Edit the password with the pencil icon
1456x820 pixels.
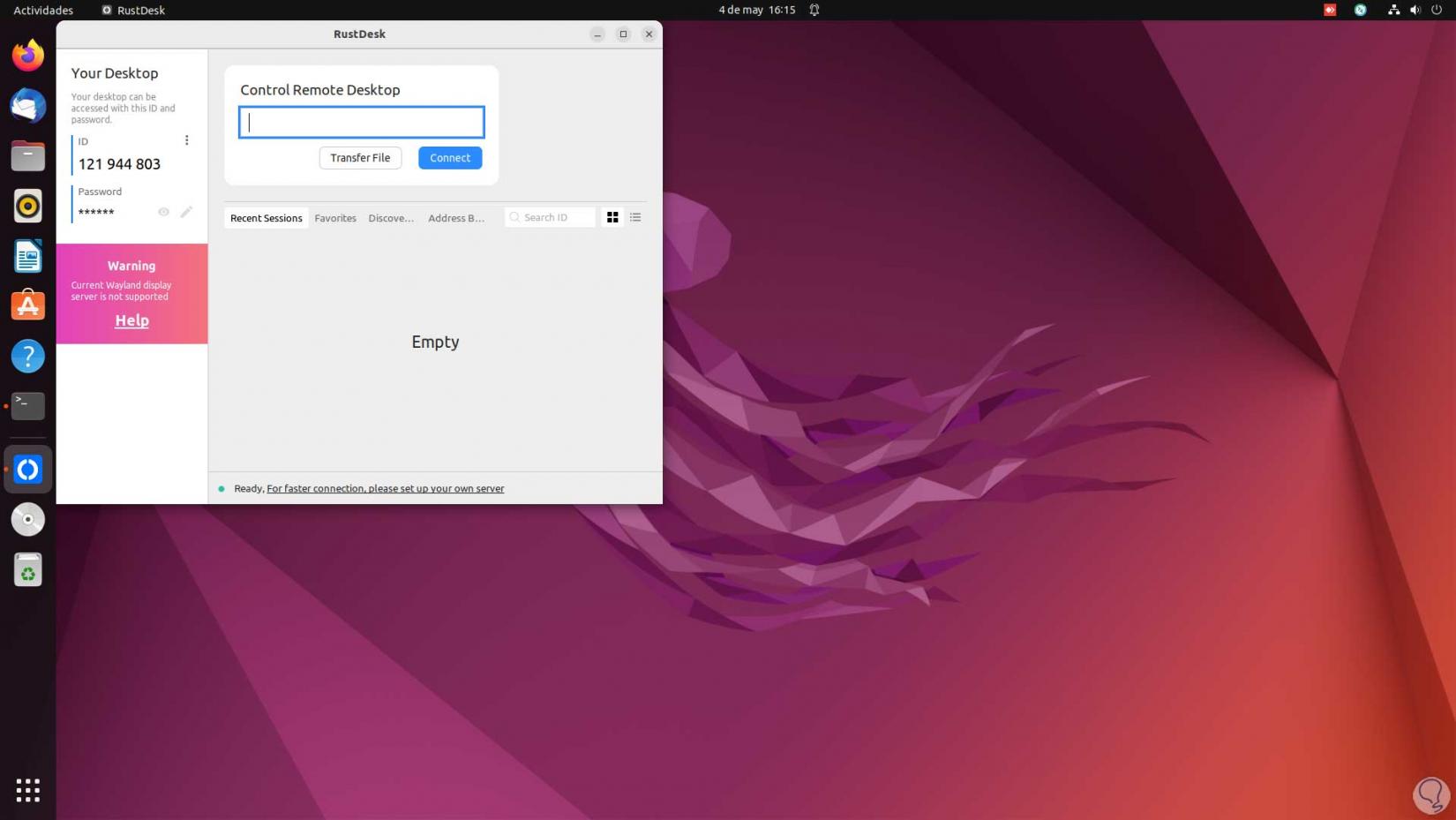click(x=186, y=212)
